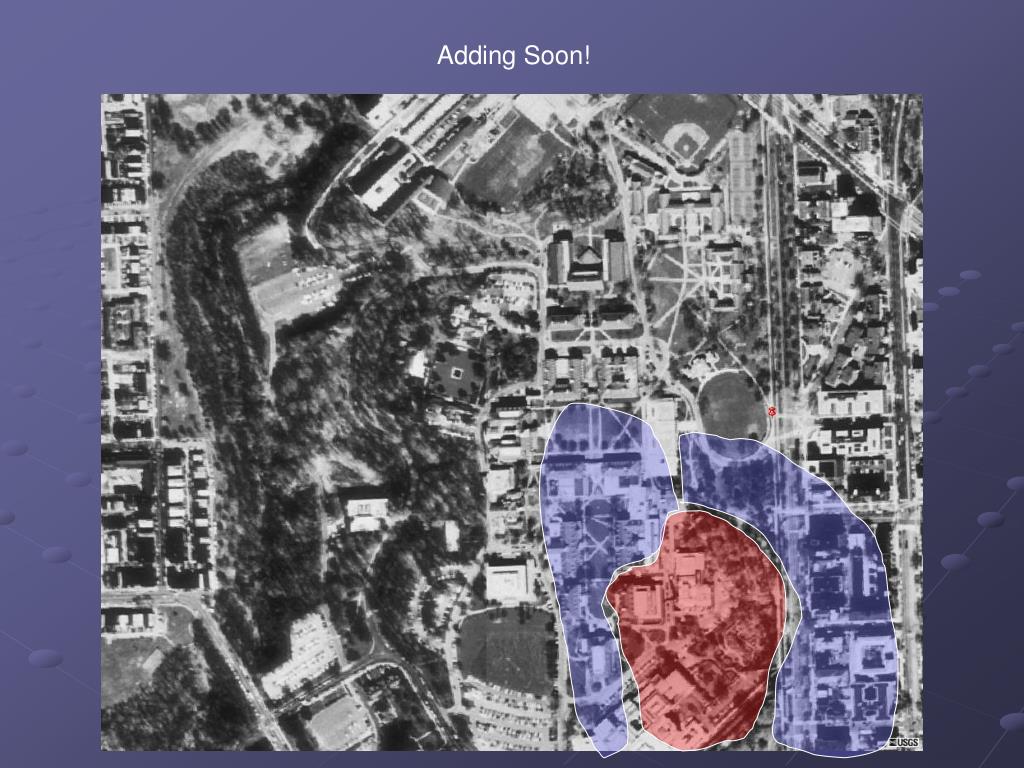The height and width of the screenshot is (768, 1024).
Task: Click the parking lot below the athletic field
Action: (507, 718)
